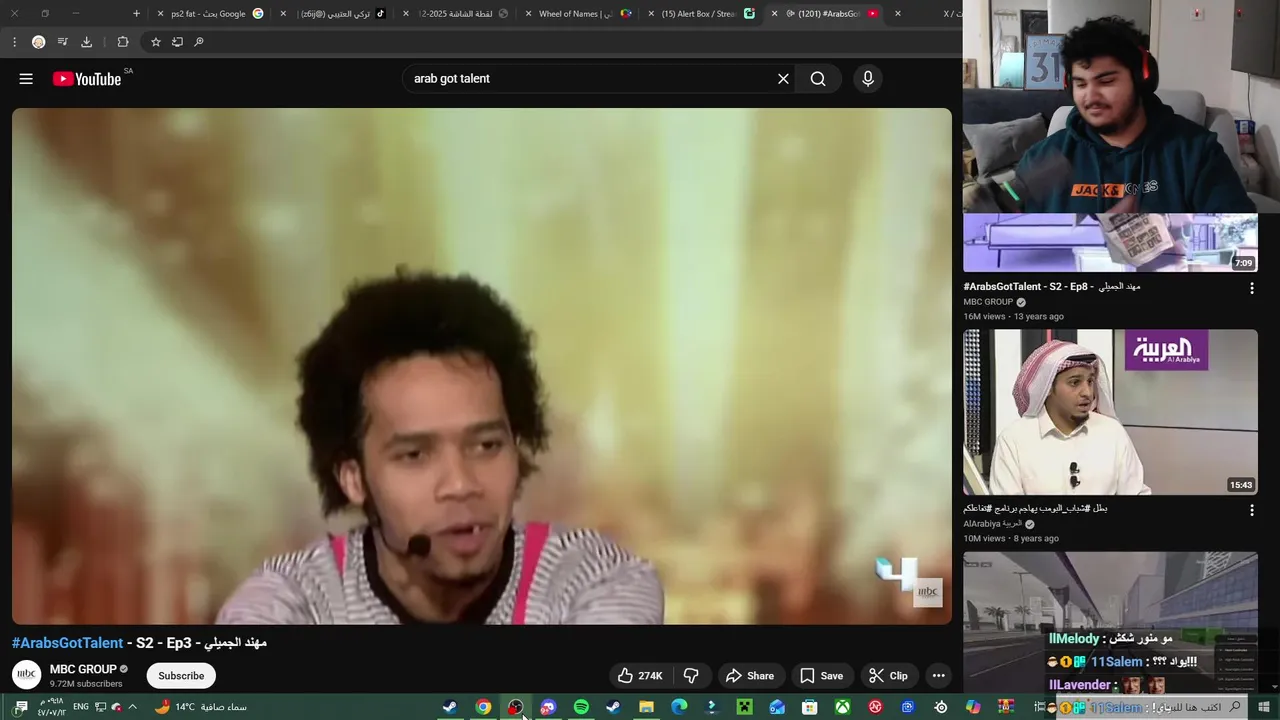The width and height of the screenshot is (1280, 720).
Task: Show hidden system tray icons
Action: [x=132, y=707]
